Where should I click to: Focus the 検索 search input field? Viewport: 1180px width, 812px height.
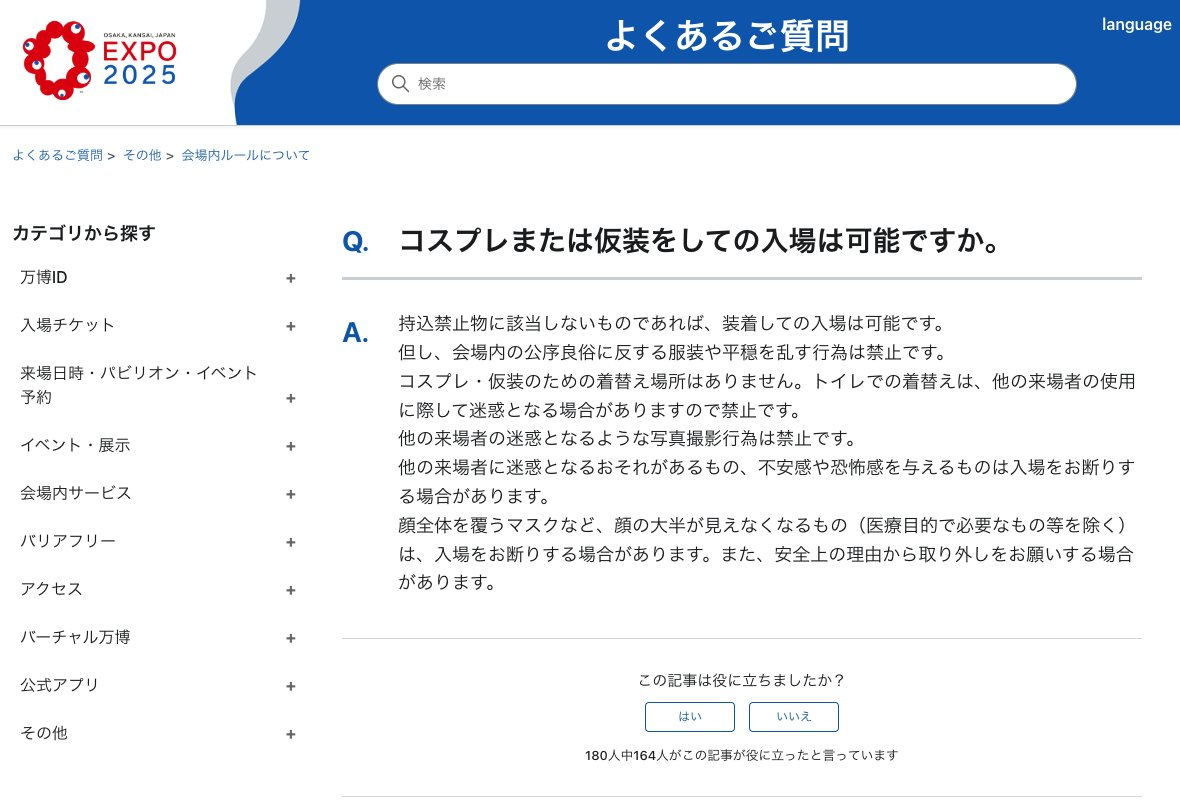(740, 84)
